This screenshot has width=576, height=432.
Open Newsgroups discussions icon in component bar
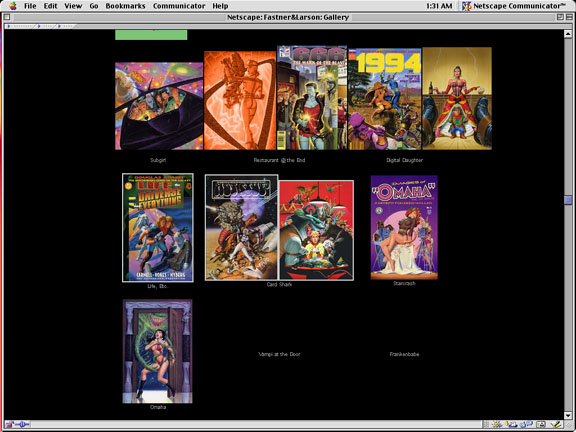(526, 424)
